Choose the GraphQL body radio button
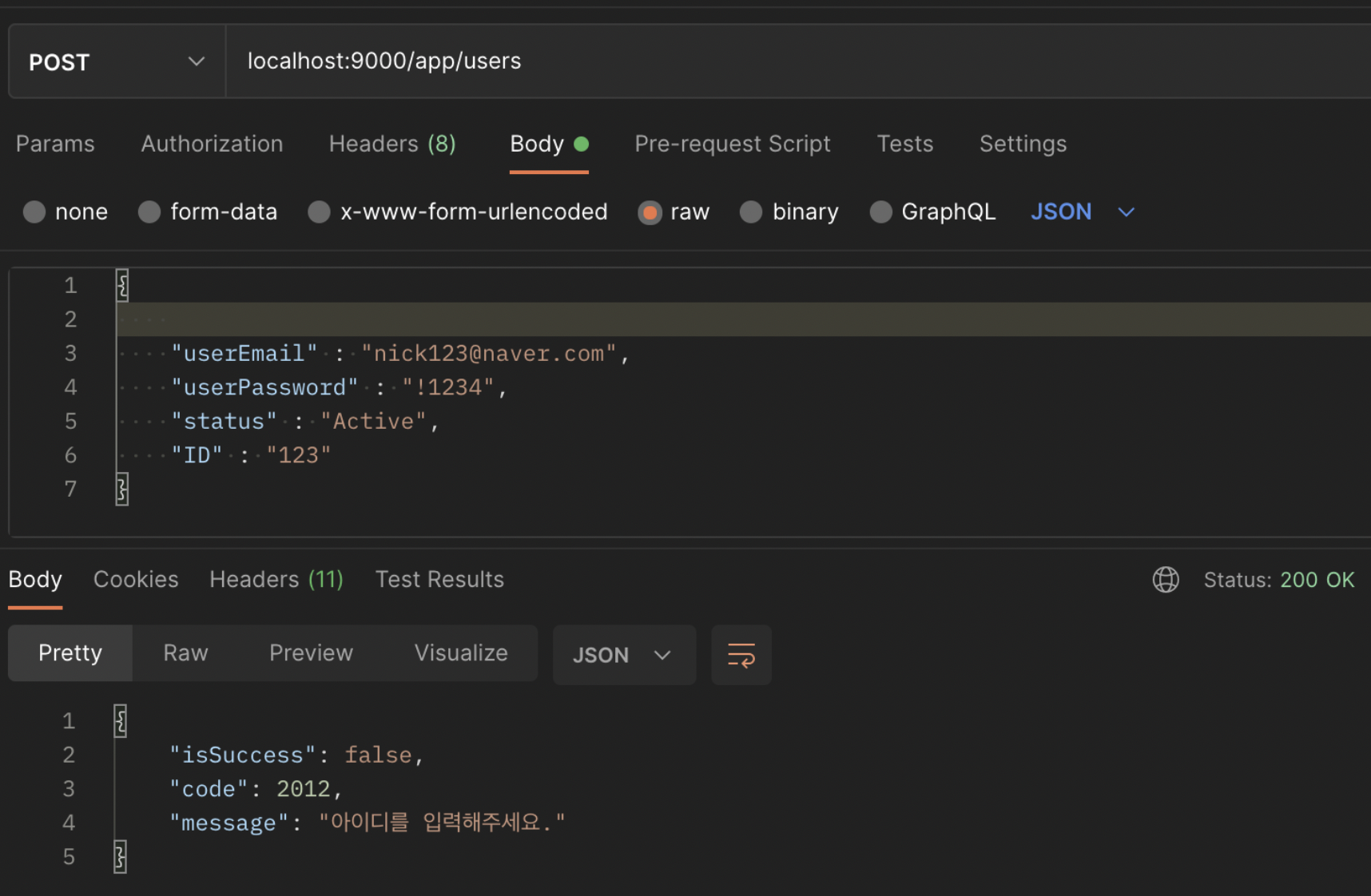 tap(880, 212)
